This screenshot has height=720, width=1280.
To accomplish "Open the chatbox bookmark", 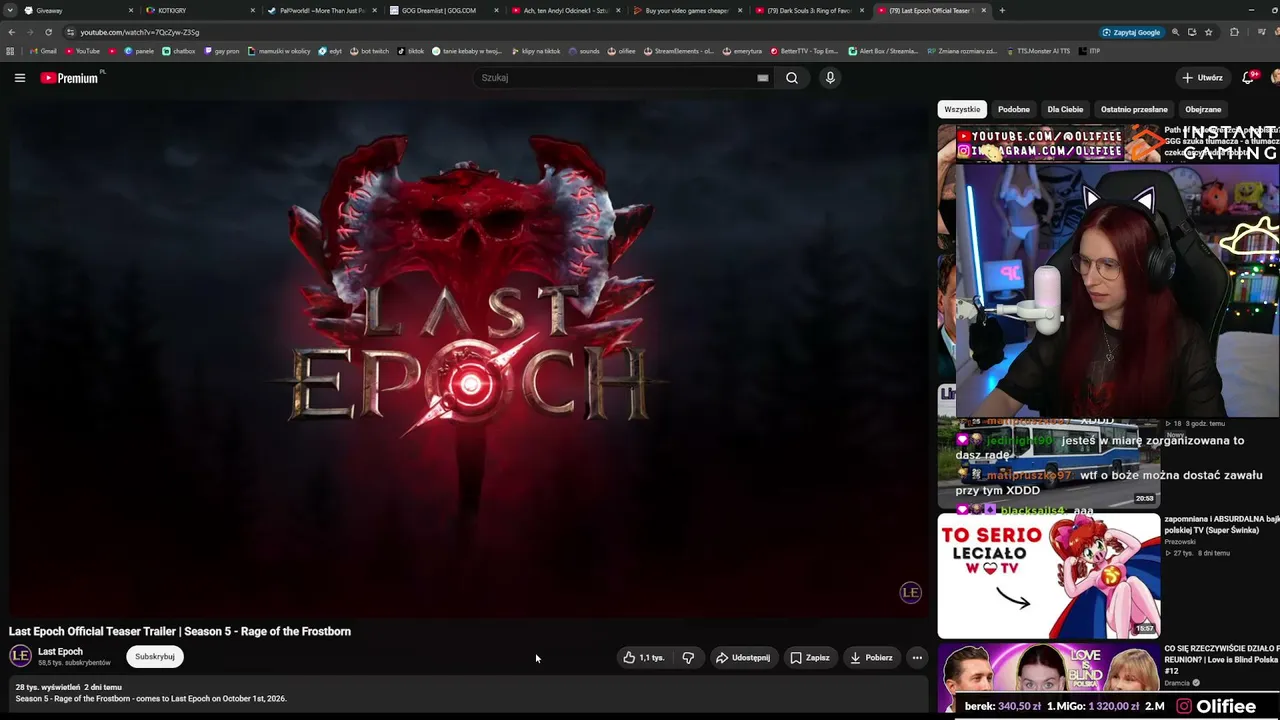I will click(179, 51).
